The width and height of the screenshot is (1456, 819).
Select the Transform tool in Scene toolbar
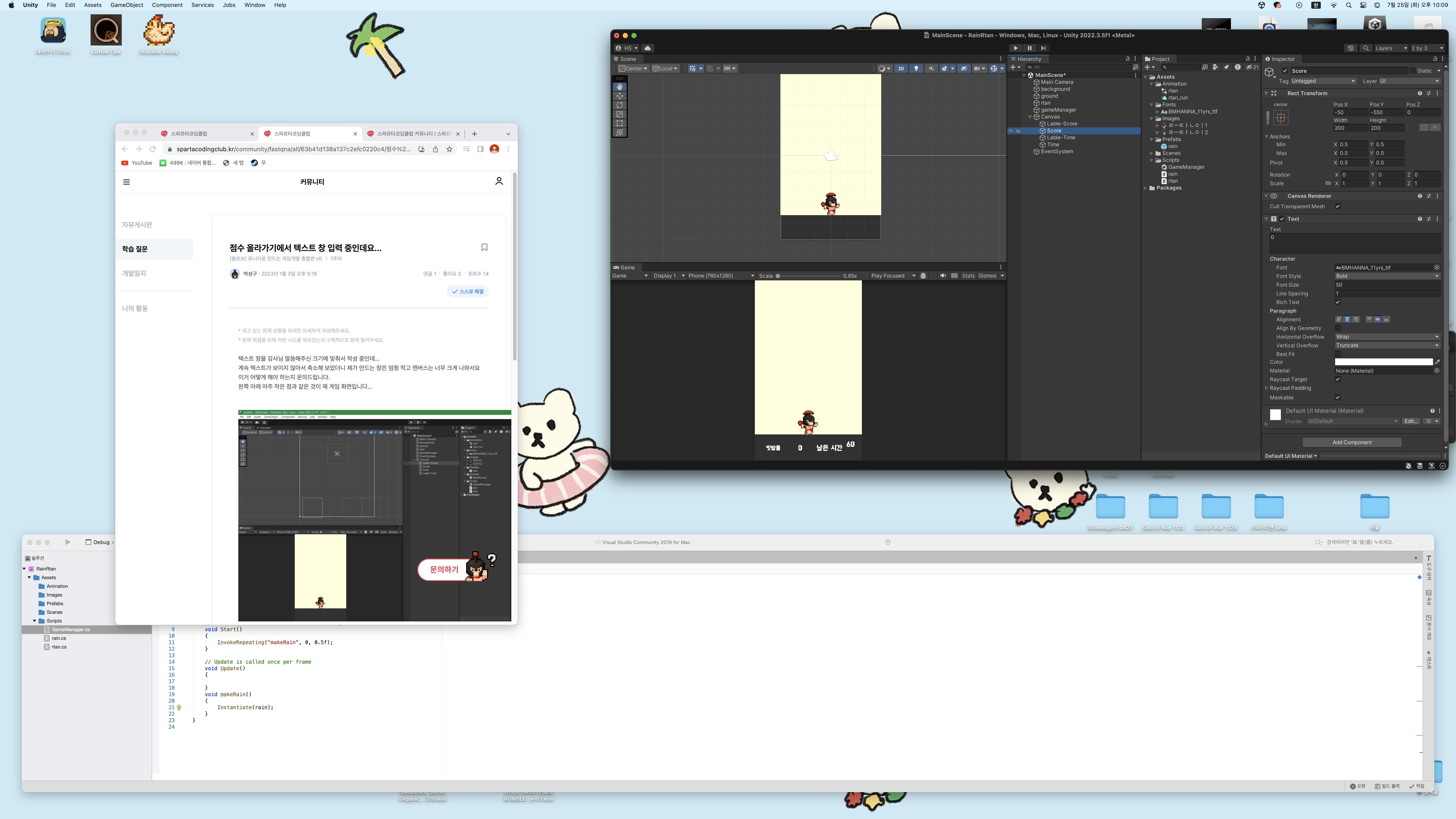tap(619, 132)
